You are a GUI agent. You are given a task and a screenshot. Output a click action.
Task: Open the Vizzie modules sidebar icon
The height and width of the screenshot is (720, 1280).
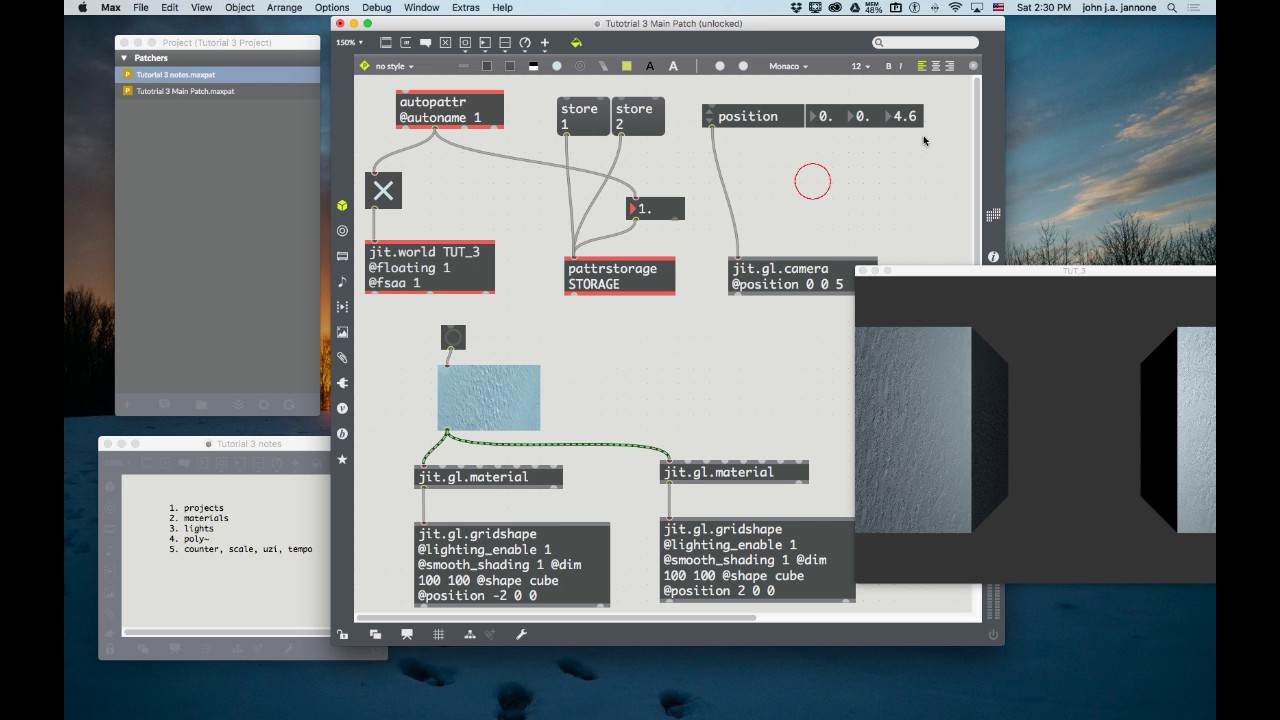[342, 409]
